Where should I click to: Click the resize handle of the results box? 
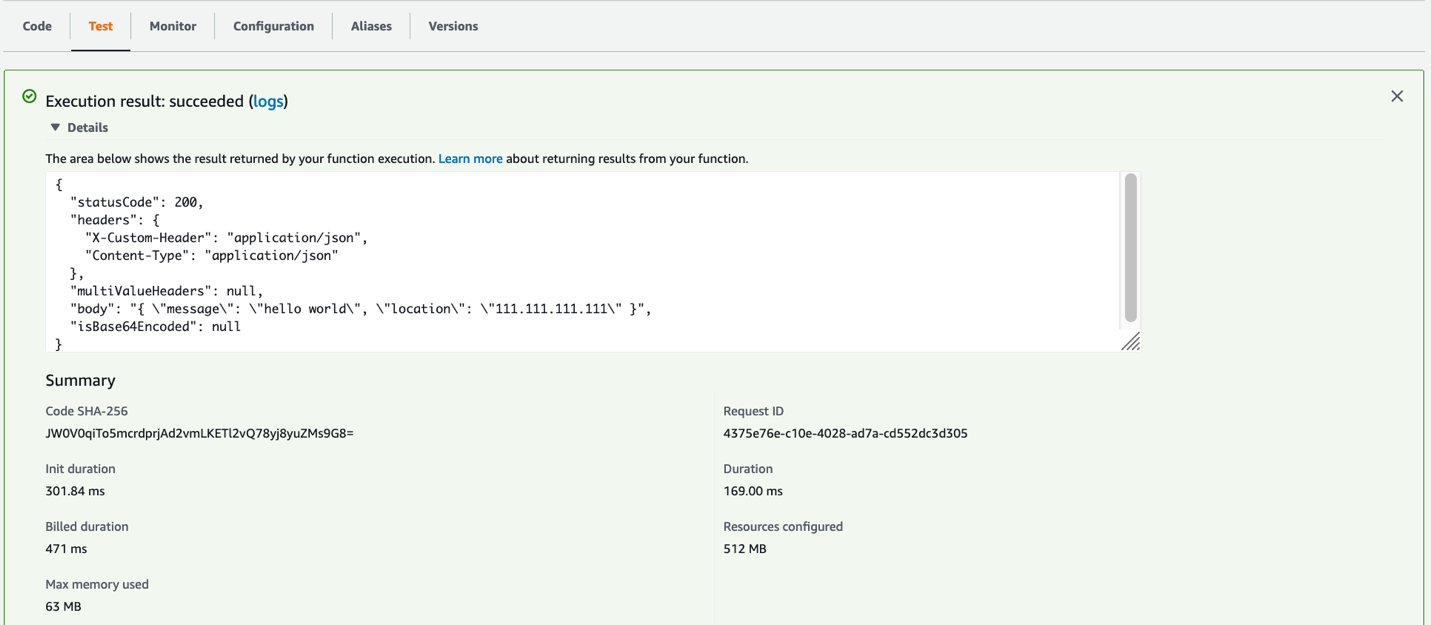(x=1131, y=342)
